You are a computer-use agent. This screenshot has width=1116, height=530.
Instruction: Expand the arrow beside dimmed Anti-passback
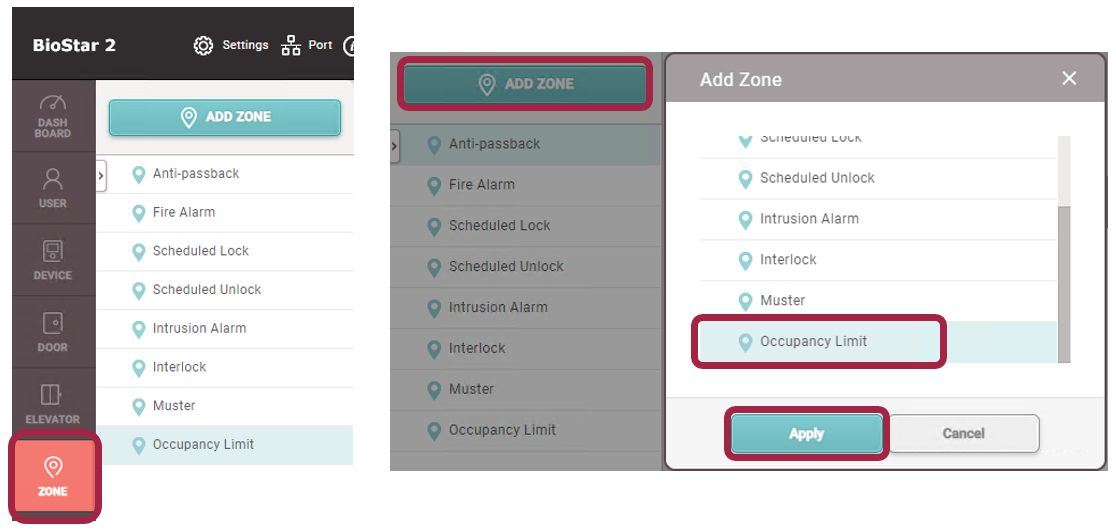pos(394,146)
